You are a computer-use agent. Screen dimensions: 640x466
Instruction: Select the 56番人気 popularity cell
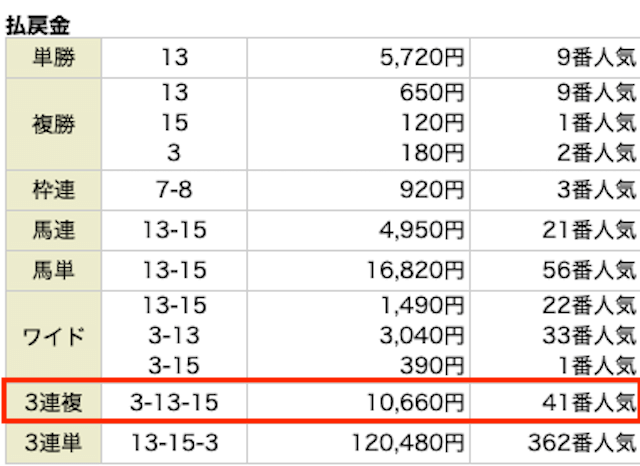pyautogui.click(x=584, y=270)
